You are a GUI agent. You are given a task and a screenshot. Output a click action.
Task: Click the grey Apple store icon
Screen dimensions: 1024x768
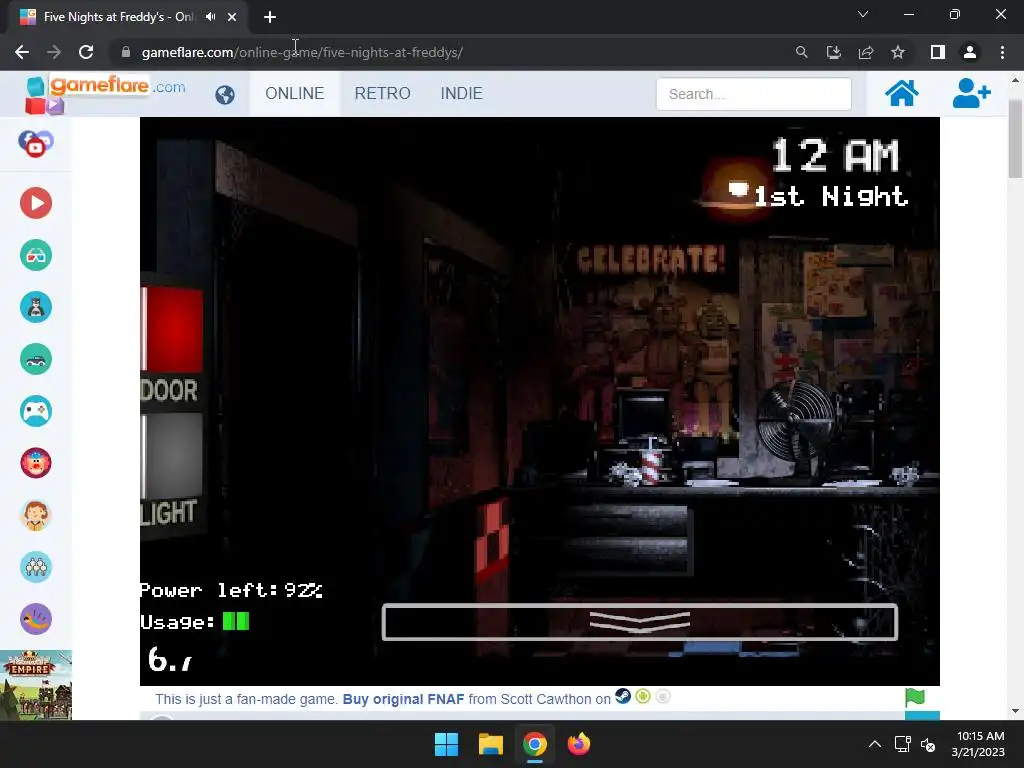[663, 696]
